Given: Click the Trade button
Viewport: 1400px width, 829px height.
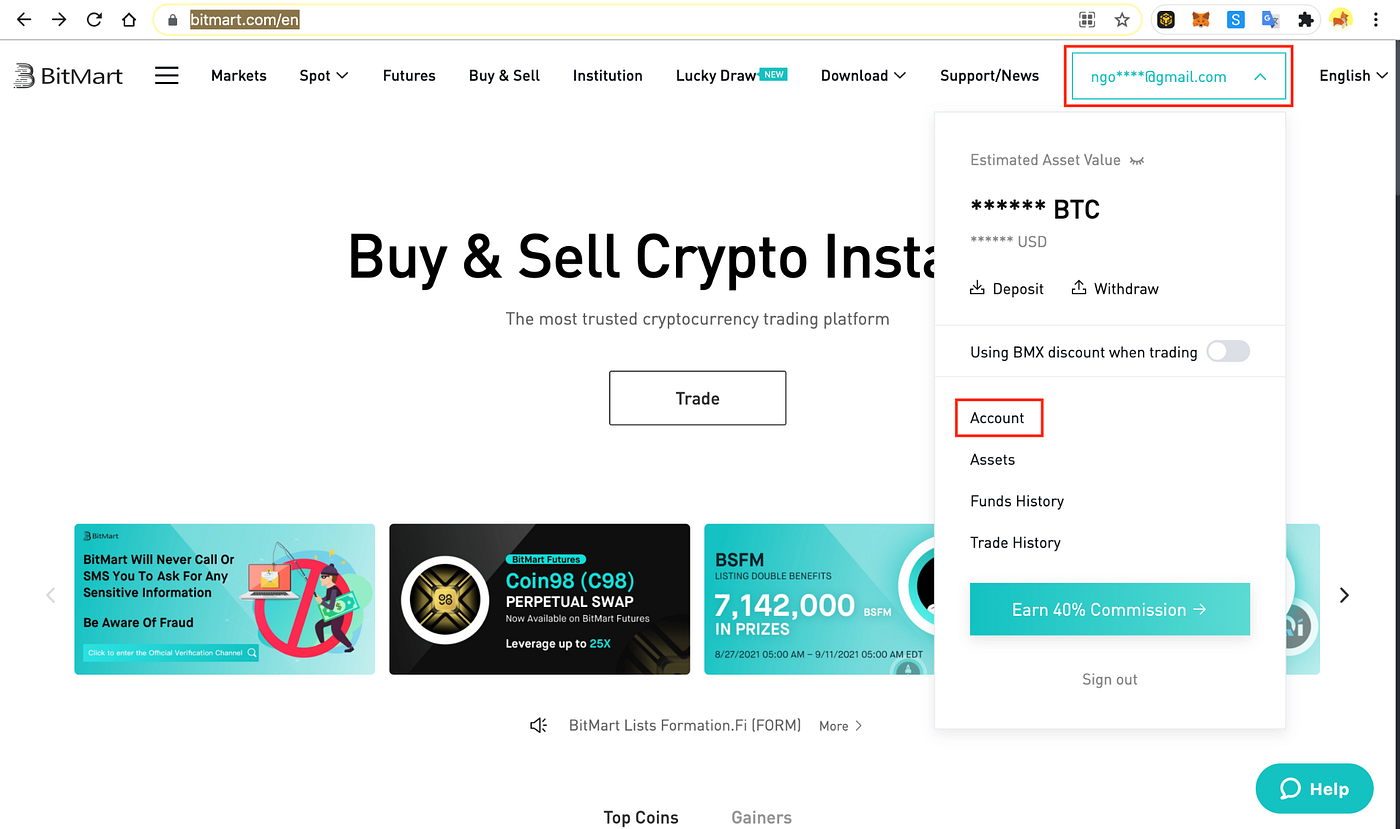Looking at the screenshot, I should pyautogui.click(x=697, y=398).
